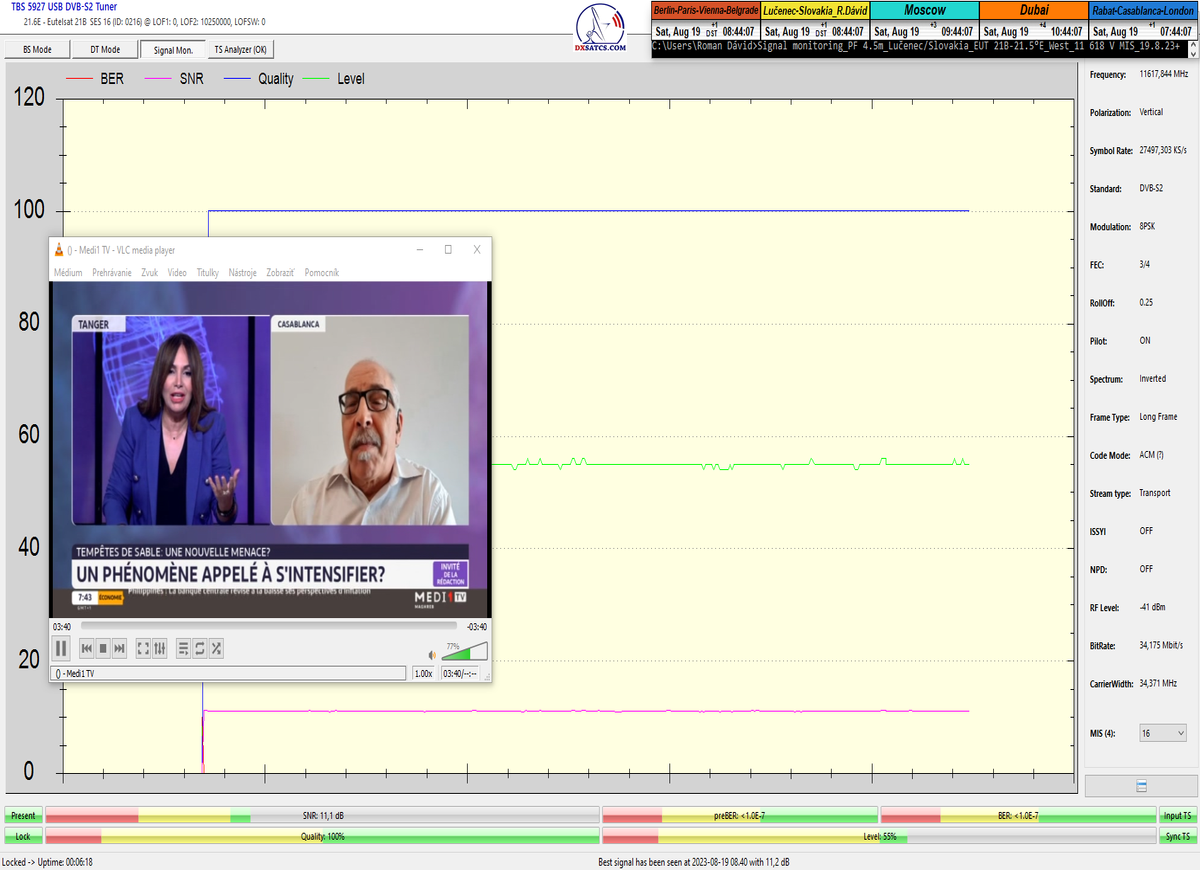The height and width of the screenshot is (870, 1200).
Task: Pause playback in VLC player
Action: (x=61, y=648)
